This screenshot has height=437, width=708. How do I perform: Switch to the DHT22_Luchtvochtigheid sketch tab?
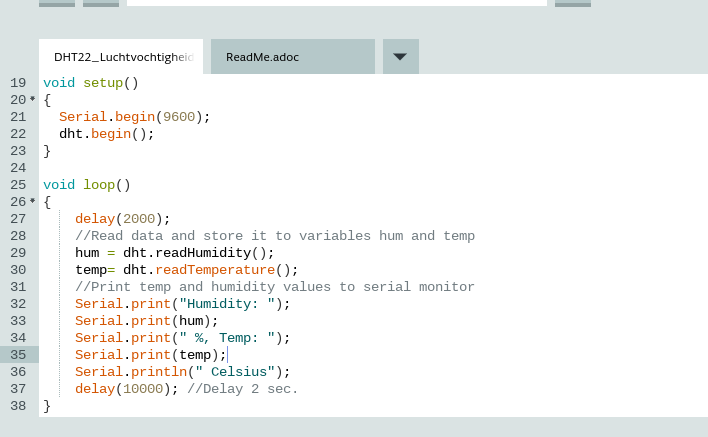click(x=121, y=57)
